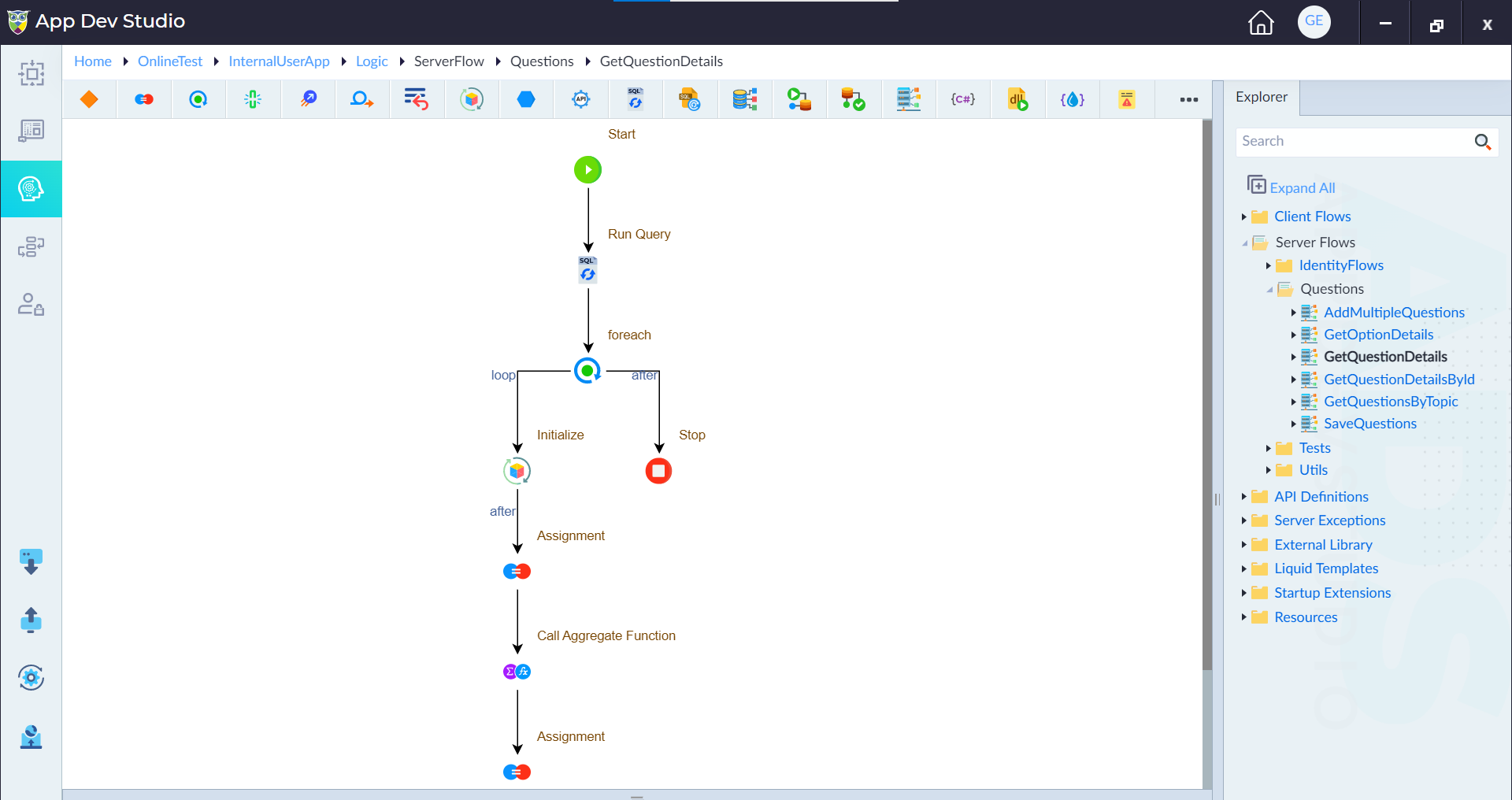Click Expand All in Explorer

click(1291, 187)
